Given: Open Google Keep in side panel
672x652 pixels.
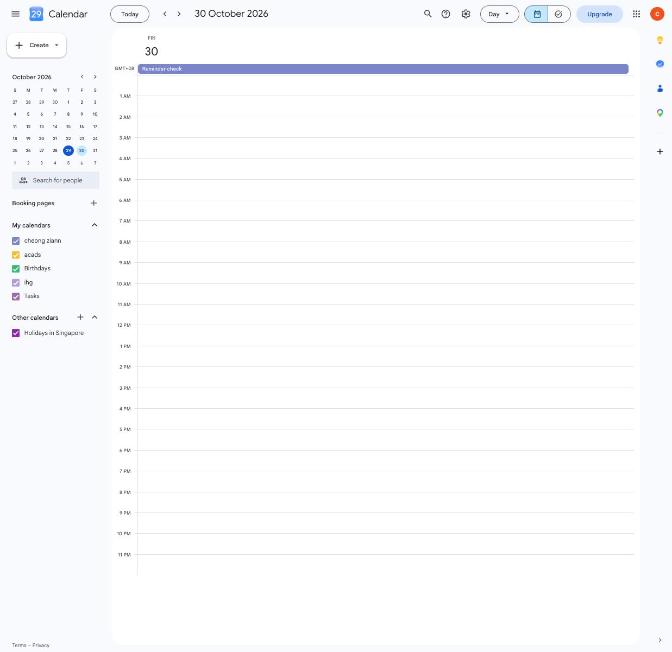Looking at the screenshot, I should [660, 40].
